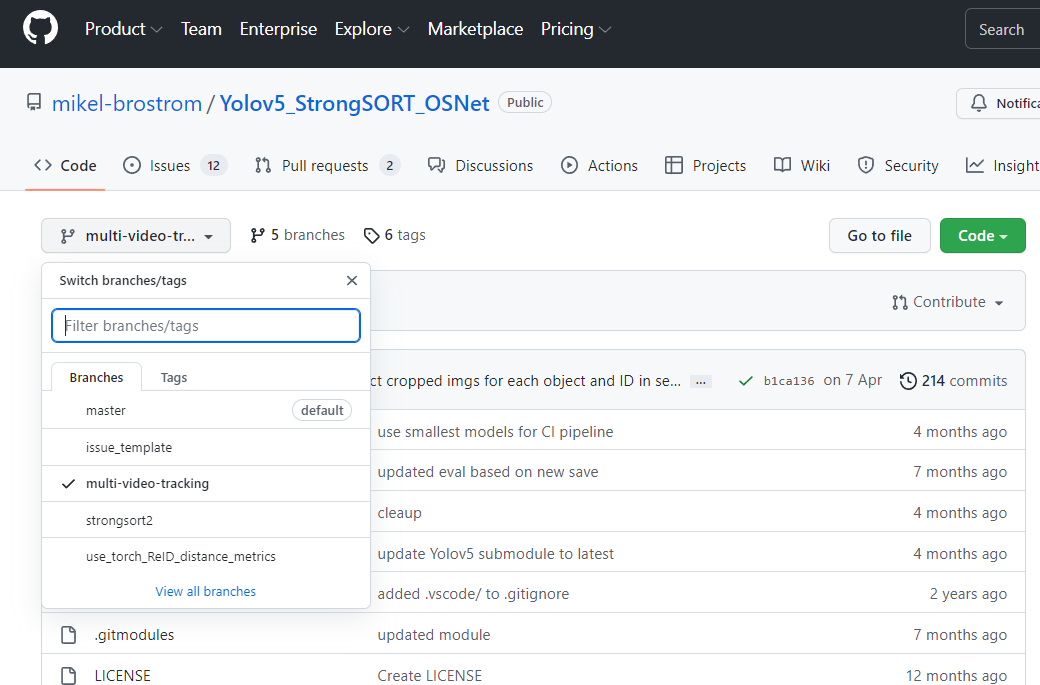Collapse the multi-video-tr... branch selector
Viewport: 1040px width, 685px height.
pyautogui.click(x=136, y=235)
